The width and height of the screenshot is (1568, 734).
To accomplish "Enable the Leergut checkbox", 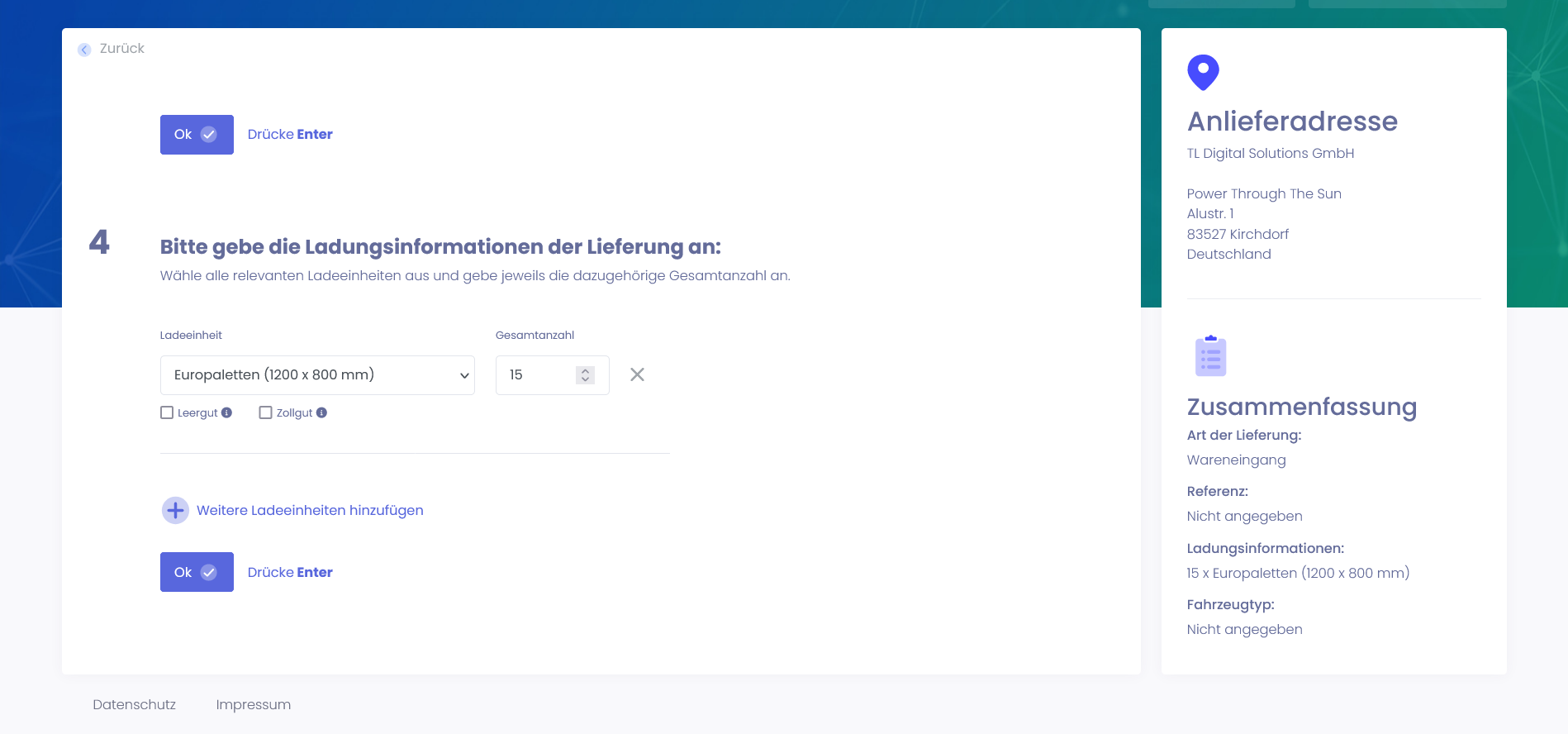I will click(167, 412).
